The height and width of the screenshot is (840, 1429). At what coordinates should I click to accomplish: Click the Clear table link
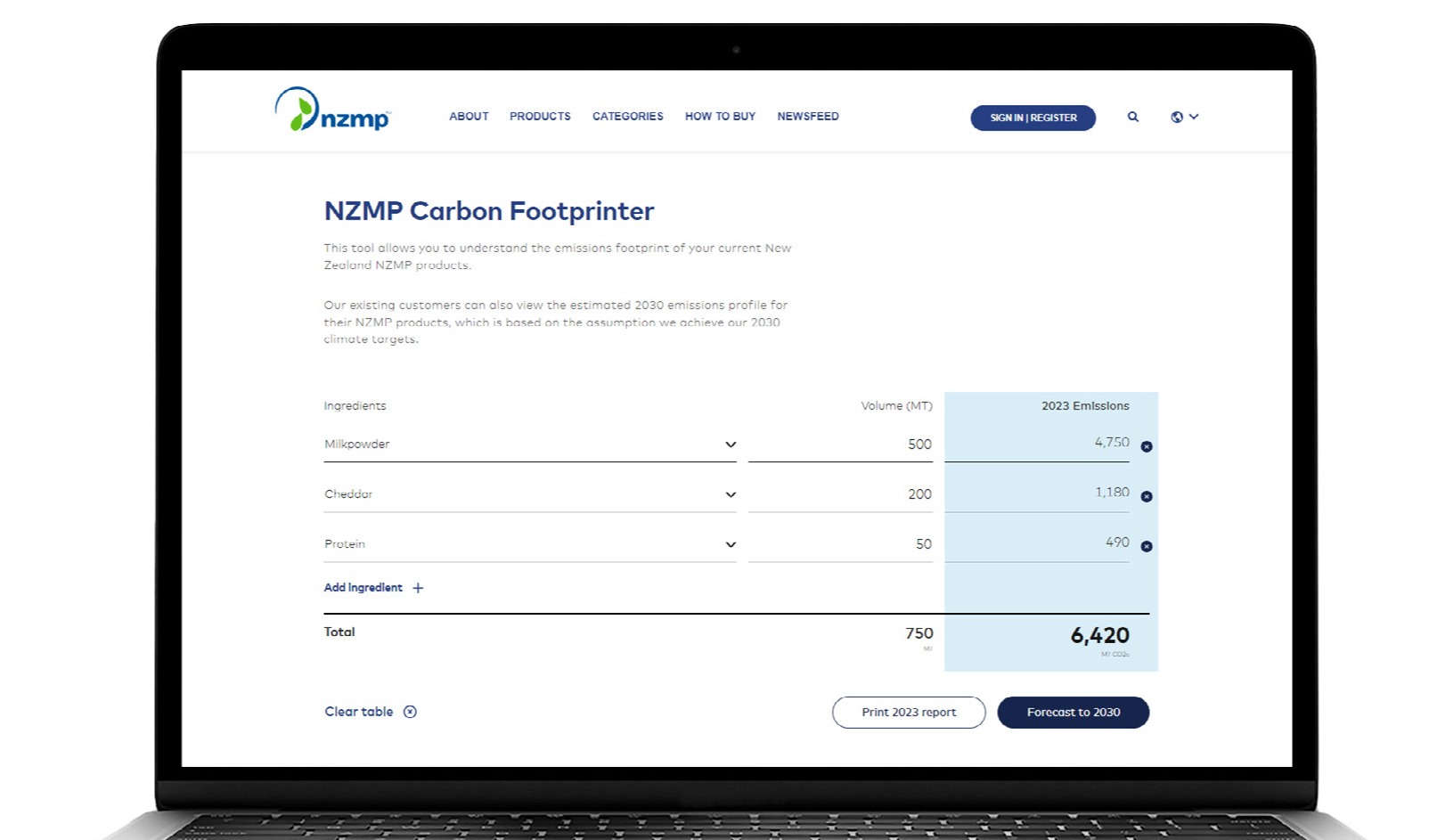coord(359,712)
